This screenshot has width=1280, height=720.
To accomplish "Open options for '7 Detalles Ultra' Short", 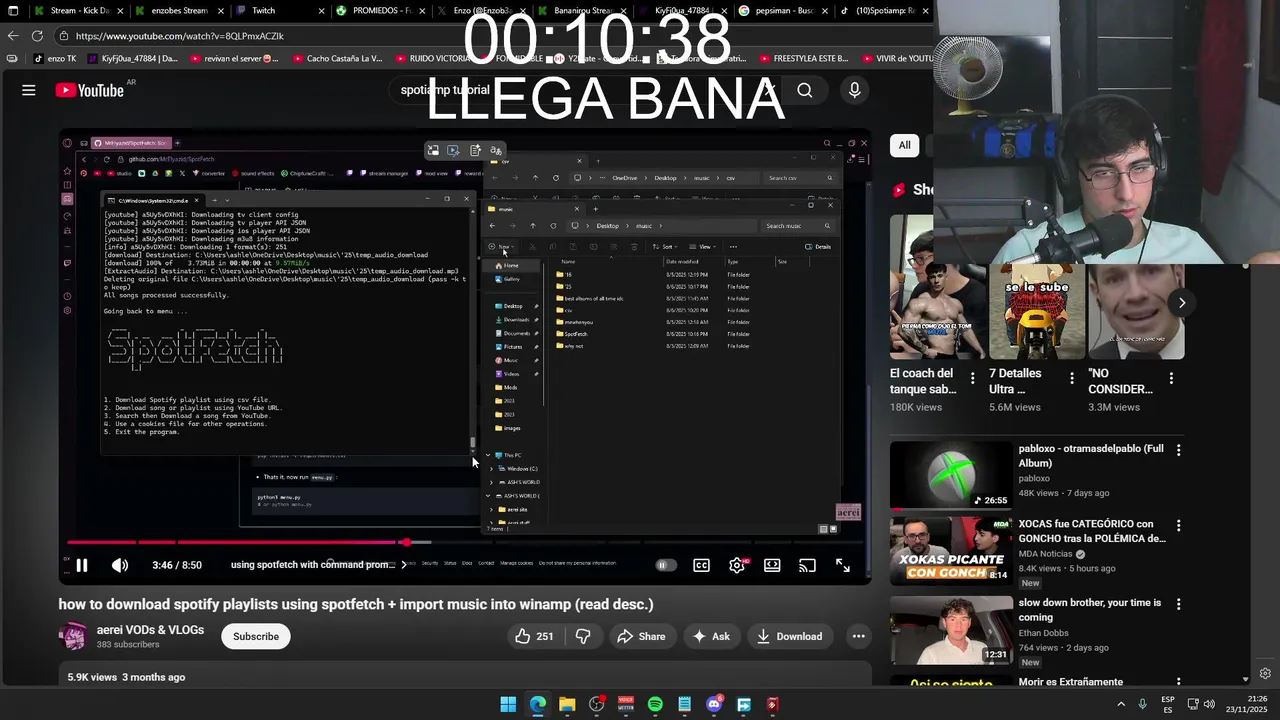I will point(1072,379).
